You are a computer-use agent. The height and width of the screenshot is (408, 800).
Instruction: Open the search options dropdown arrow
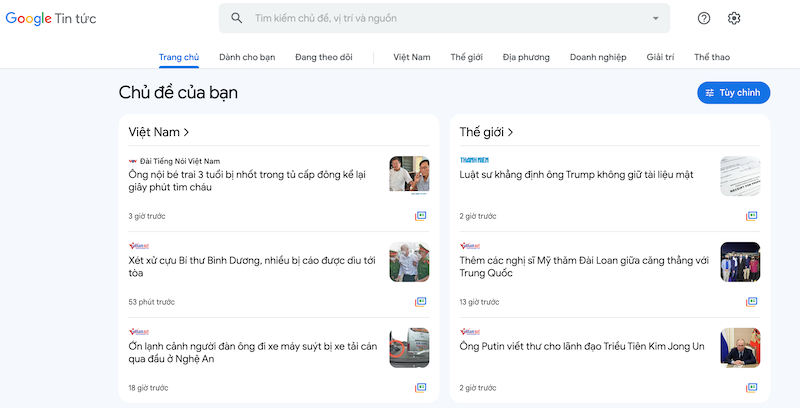click(656, 18)
